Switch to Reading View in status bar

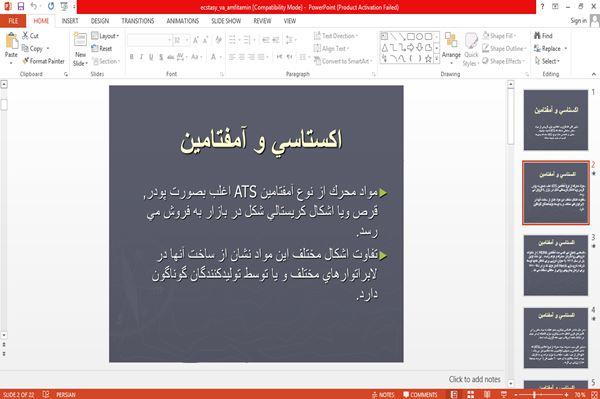pos(487,394)
